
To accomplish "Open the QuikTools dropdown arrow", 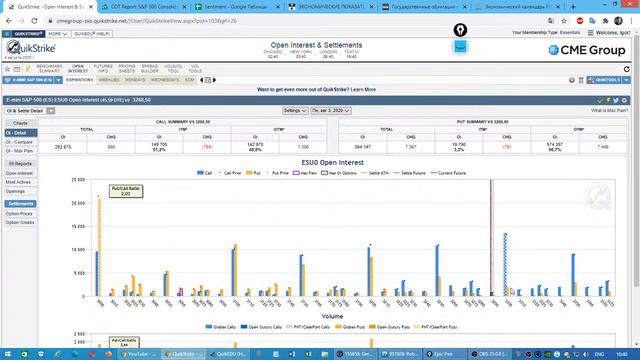I will click(626, 80).
